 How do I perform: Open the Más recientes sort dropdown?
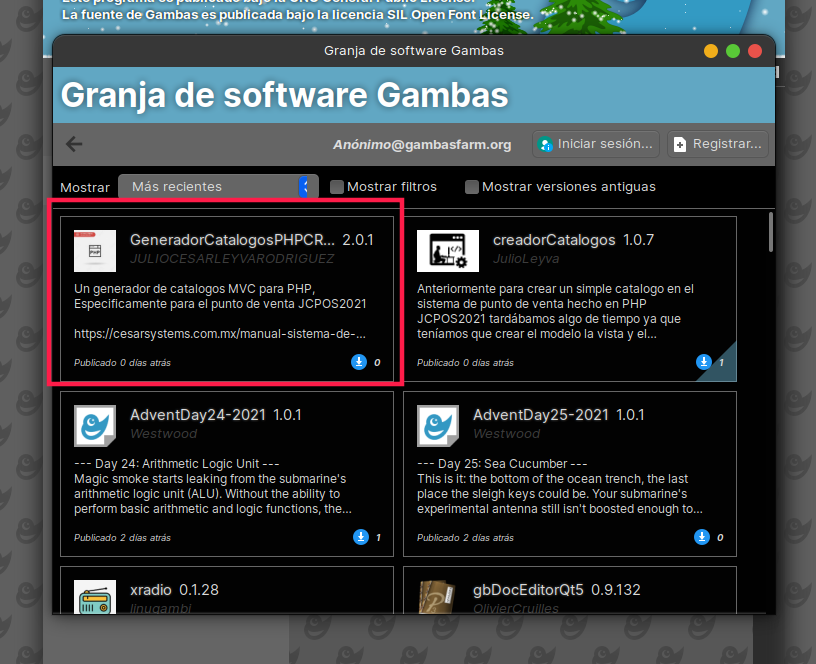coord(218,187)
